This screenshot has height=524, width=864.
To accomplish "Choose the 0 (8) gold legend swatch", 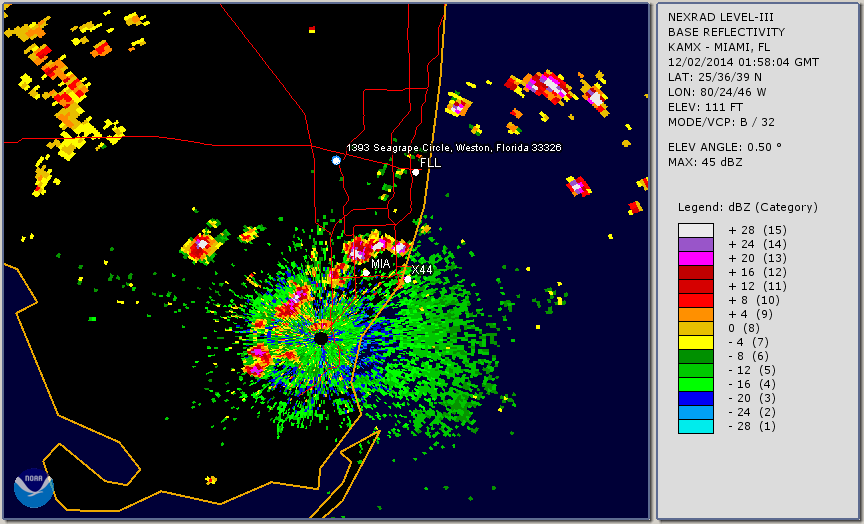I will (x=696, y=328).
